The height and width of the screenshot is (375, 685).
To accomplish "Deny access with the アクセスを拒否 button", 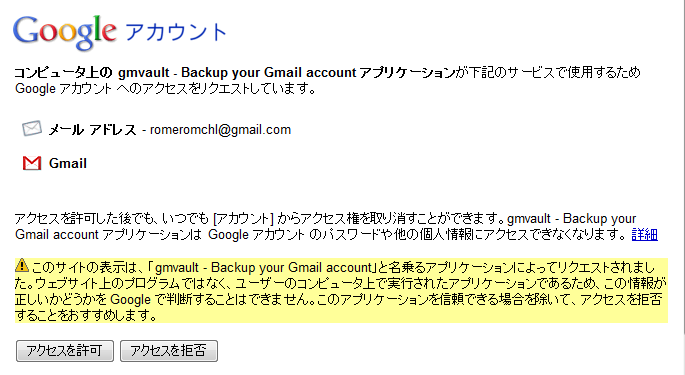I will tap(169, 351).
